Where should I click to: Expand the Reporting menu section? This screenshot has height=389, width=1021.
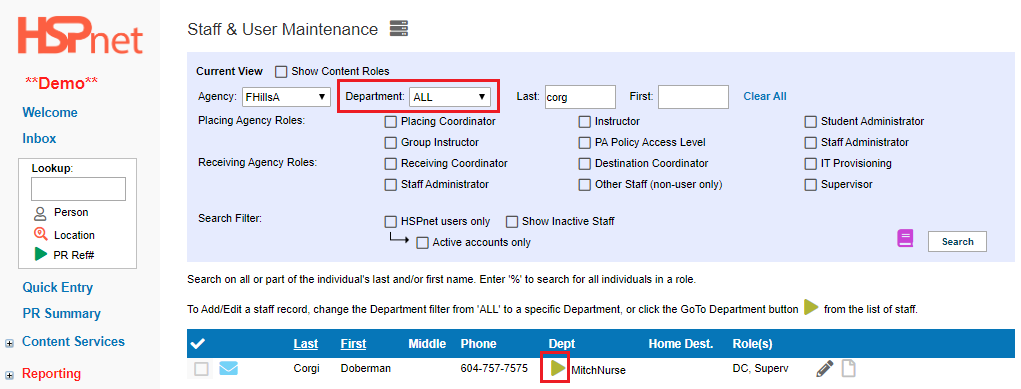[9, 375]
